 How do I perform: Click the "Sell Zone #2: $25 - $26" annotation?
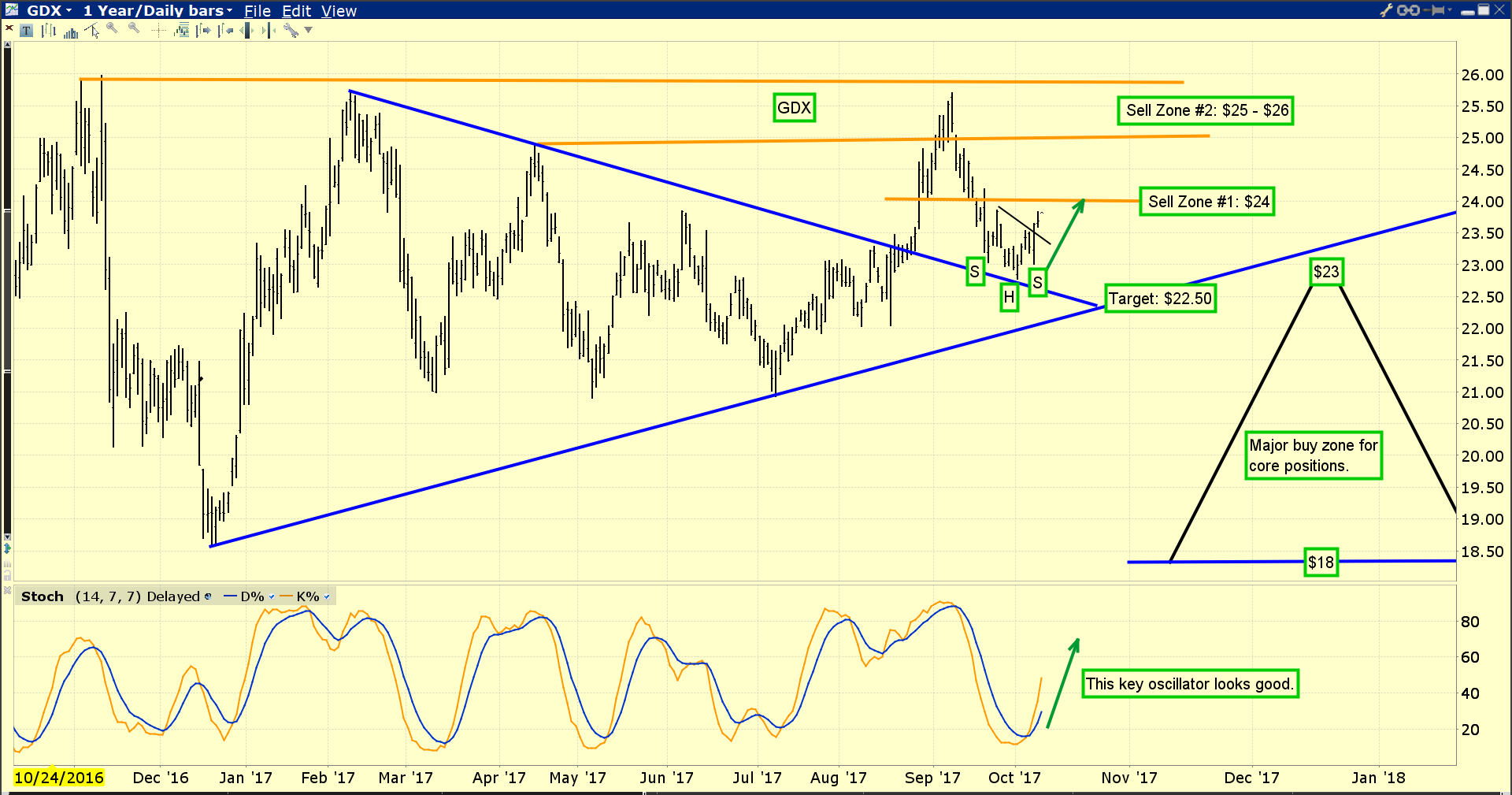(x=1206, y=110)
